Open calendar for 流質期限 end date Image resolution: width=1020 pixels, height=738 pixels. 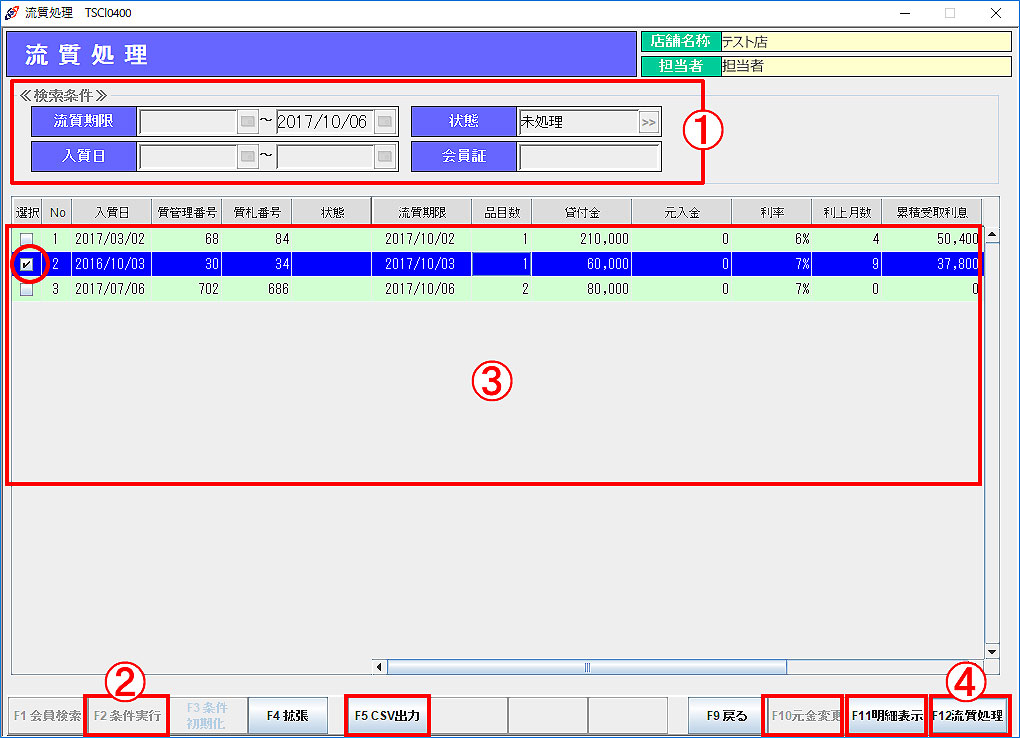pos(384,122)
